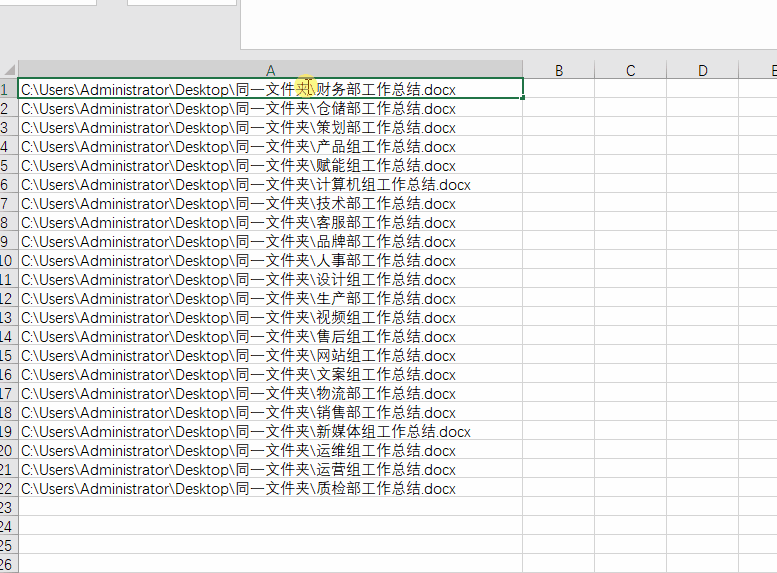The image size is (777, 573).
Task: Select column B header
Action: click(x=558, y=70)
